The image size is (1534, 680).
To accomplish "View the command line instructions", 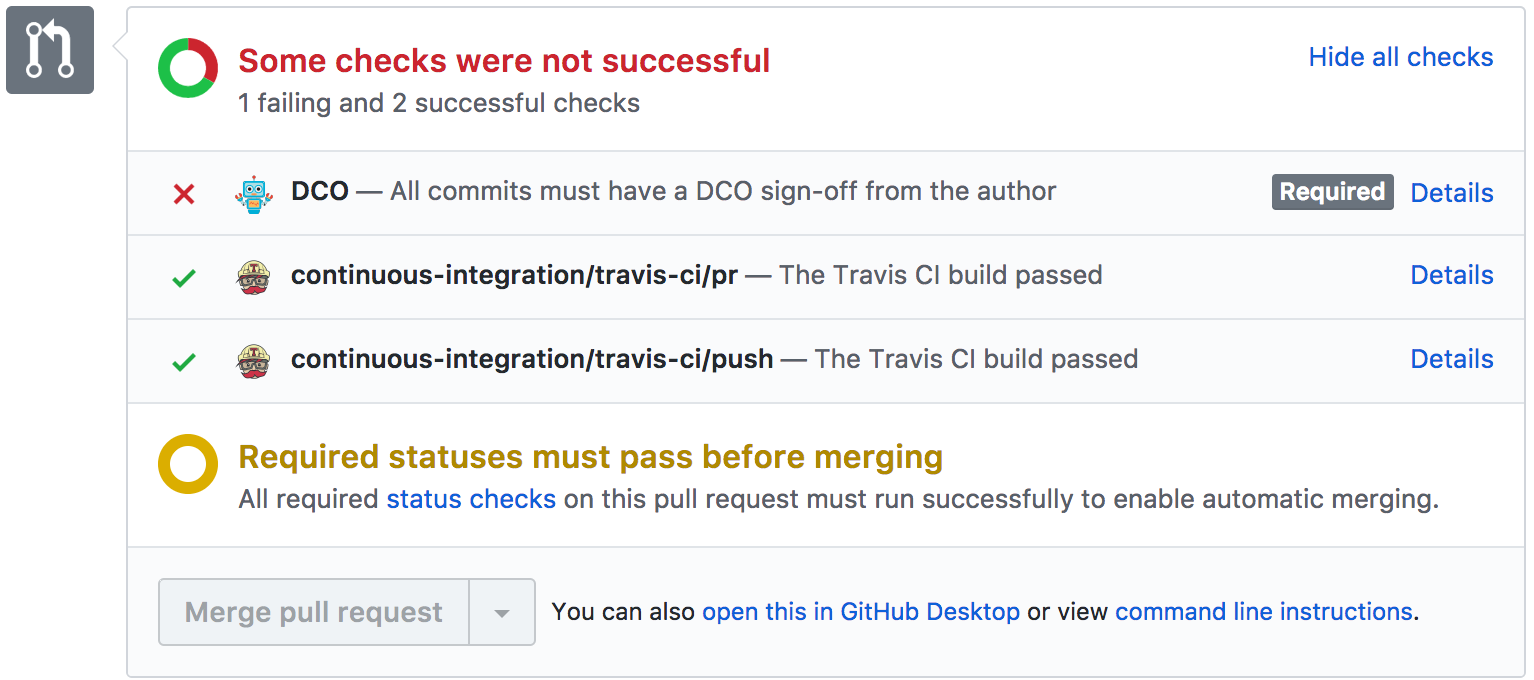I will (1263, 611).
